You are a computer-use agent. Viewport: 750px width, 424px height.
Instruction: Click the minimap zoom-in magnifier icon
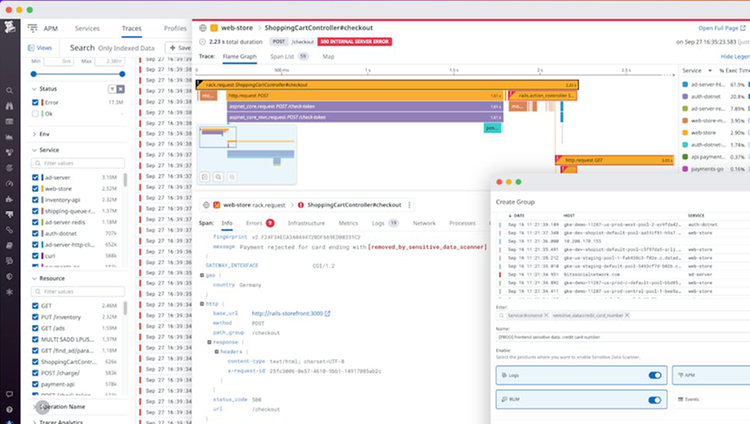pyautogui.click(x=218, y=177)
